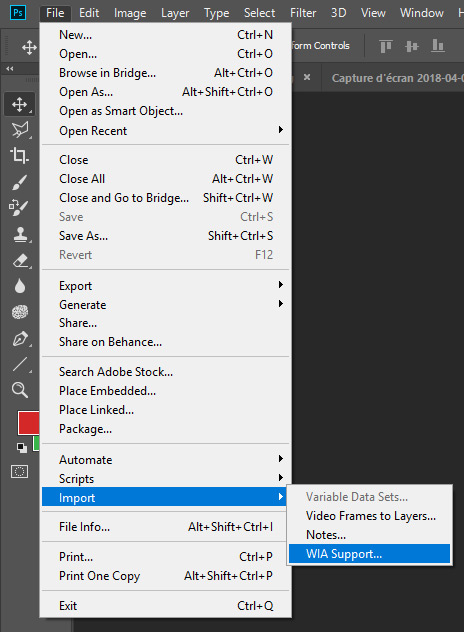
Task: Choose Print One Copy
Action: [165, 576]
